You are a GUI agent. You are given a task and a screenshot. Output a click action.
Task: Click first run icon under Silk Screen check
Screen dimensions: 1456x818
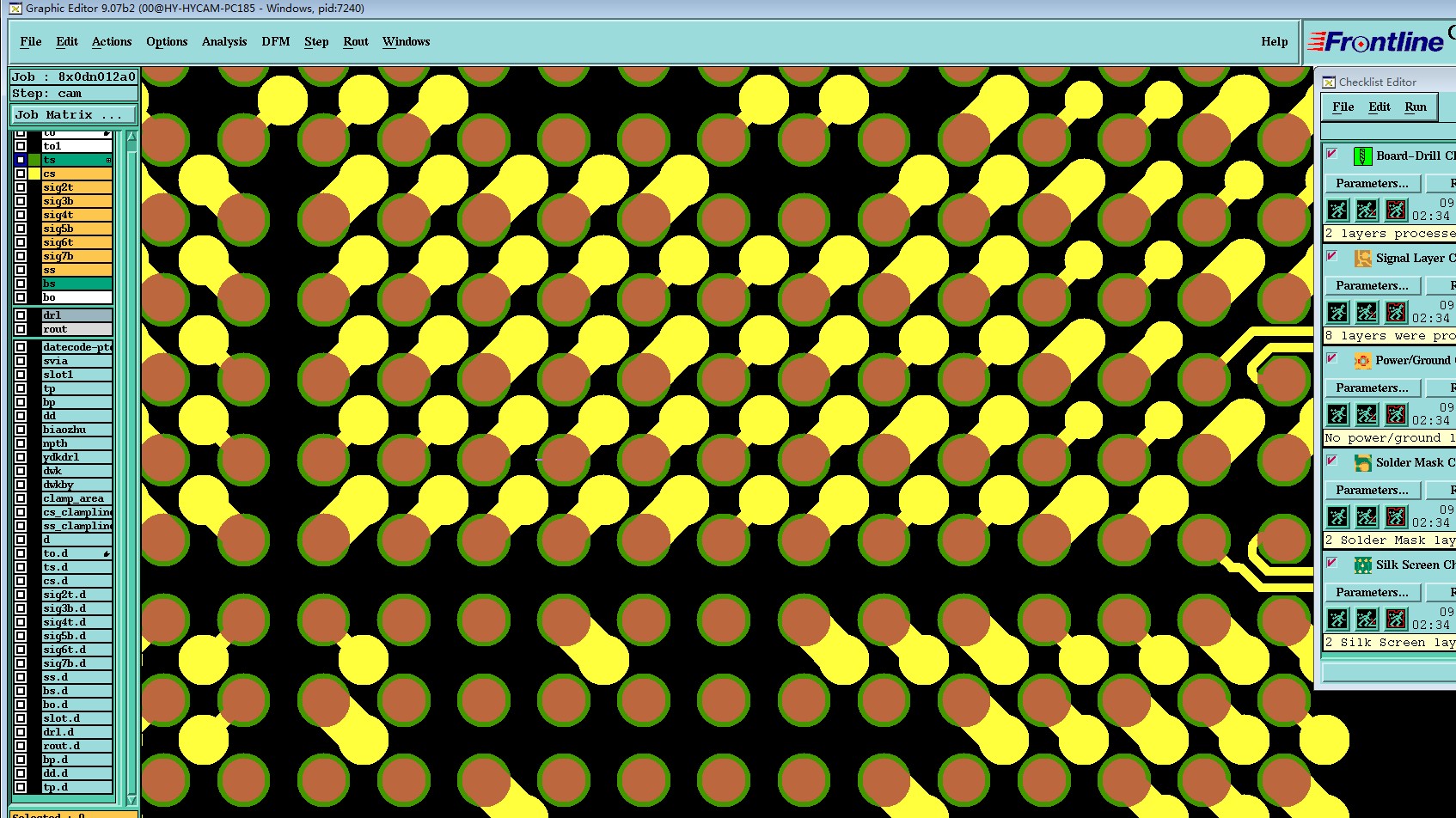click(x=1338, y=618)
